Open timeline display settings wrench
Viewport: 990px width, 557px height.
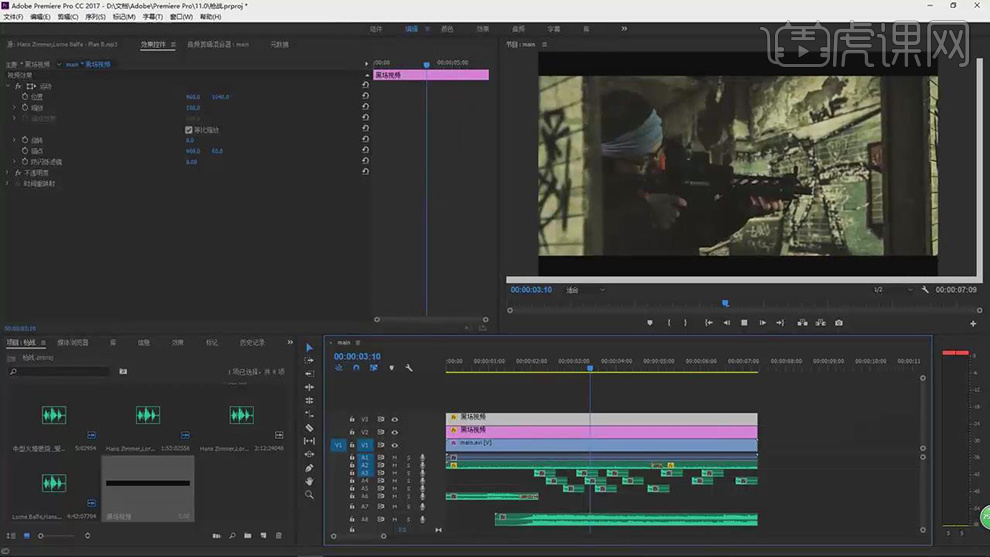pyautogui.click(x=408, y=368)
